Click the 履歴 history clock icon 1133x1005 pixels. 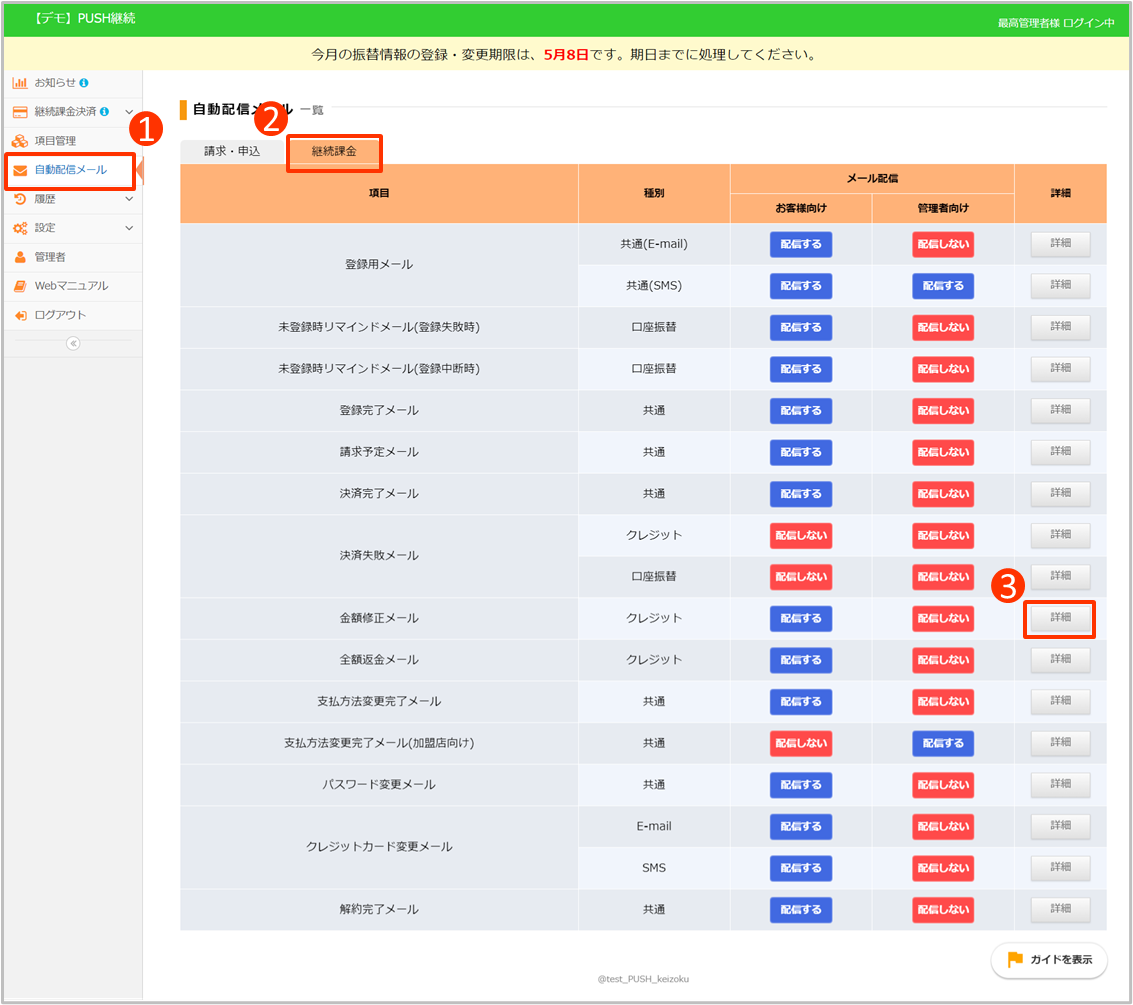(20, 199)
